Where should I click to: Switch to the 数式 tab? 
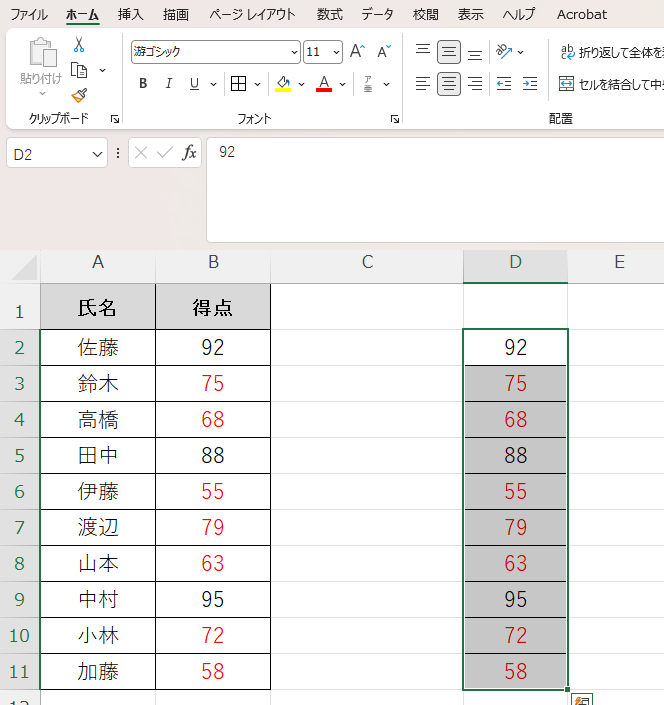[330, 14]
